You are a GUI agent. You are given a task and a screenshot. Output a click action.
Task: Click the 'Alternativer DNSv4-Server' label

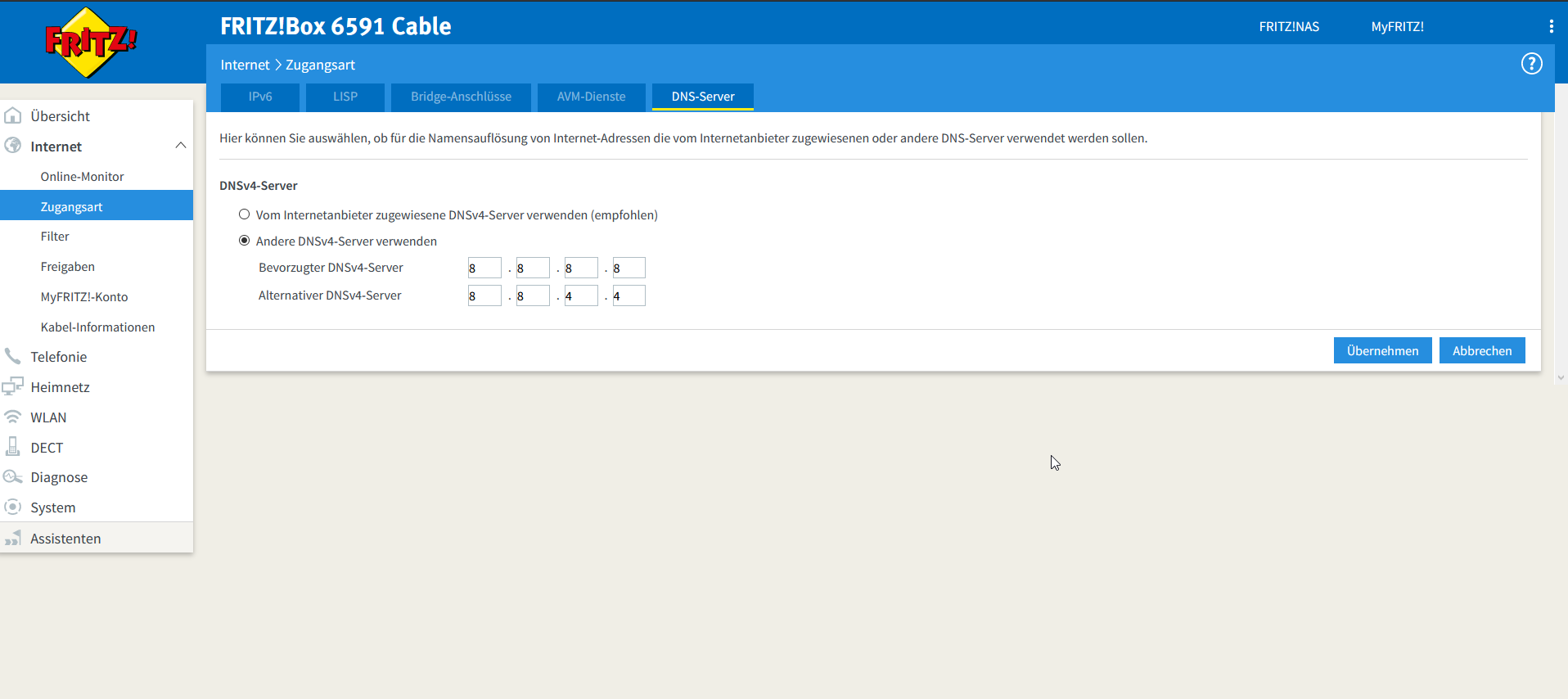click(330, 295)
